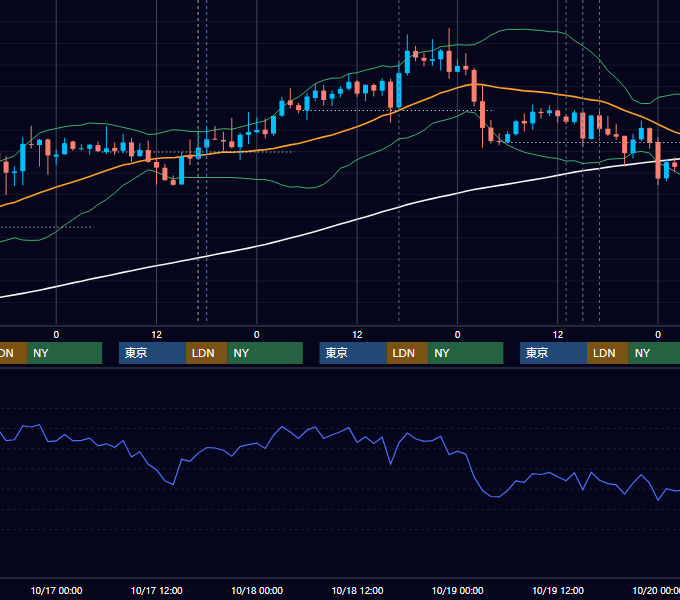
Task: Select the LDN session block for 10/17
Action: 206,353
